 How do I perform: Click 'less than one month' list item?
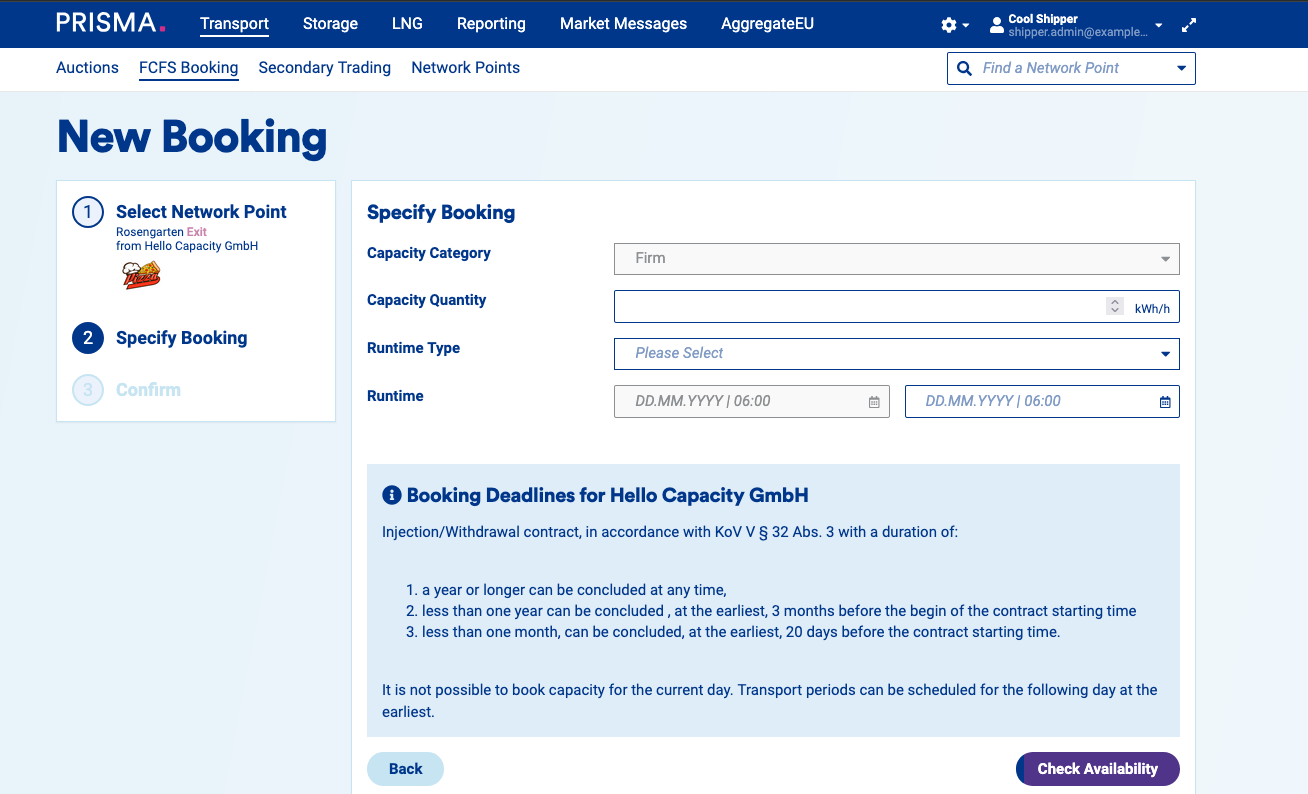point(740,632)
